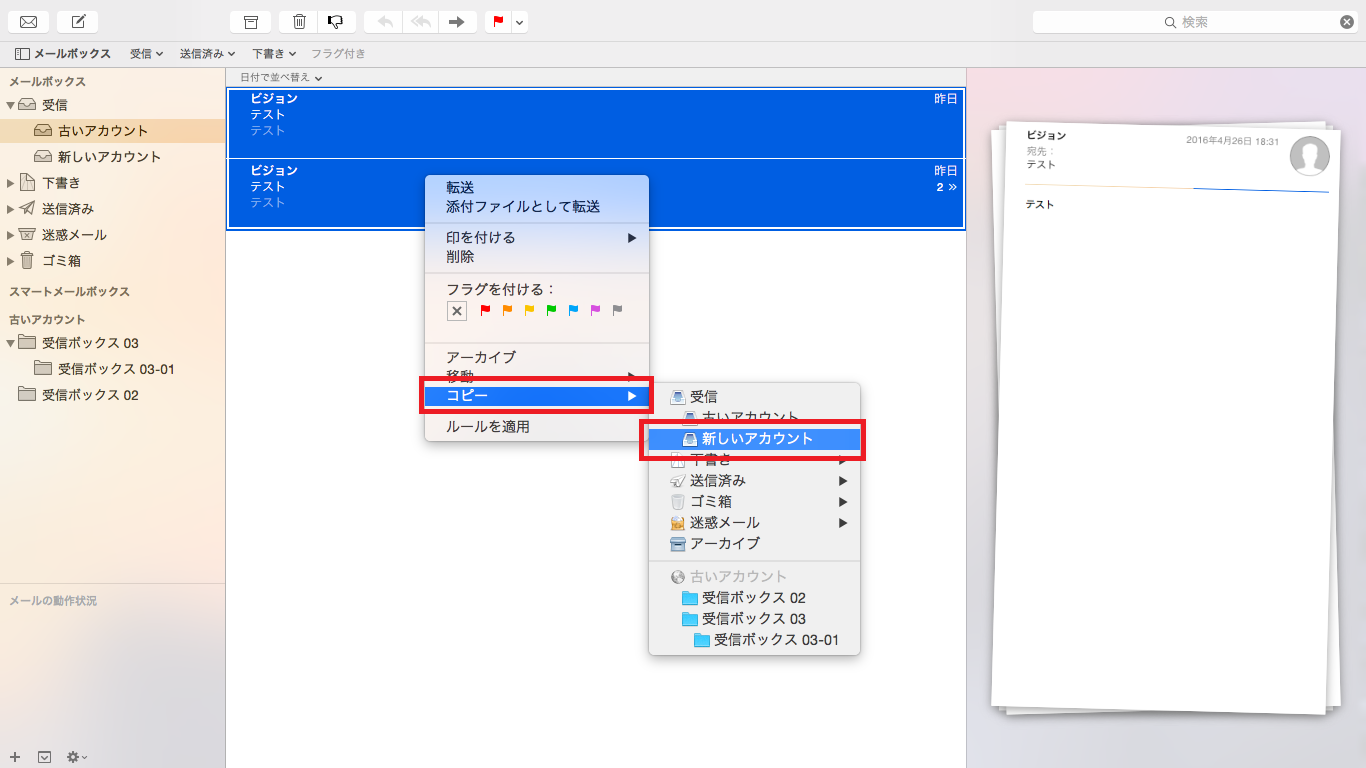Click the sidebar ゴミ箱 trash can icon
This screenshot has height=768, width=1366.
pos(27,260)
